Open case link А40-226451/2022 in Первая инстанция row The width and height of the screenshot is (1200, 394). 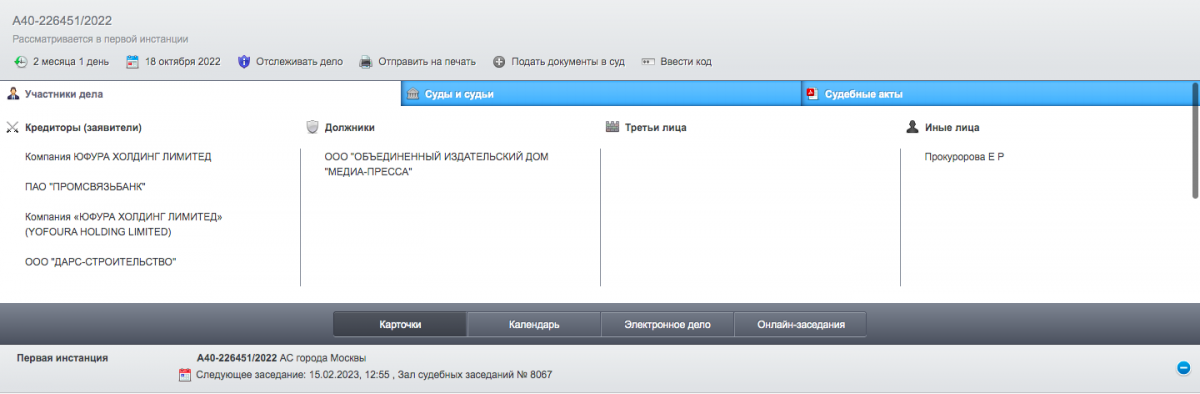click(x=237, y=358)
